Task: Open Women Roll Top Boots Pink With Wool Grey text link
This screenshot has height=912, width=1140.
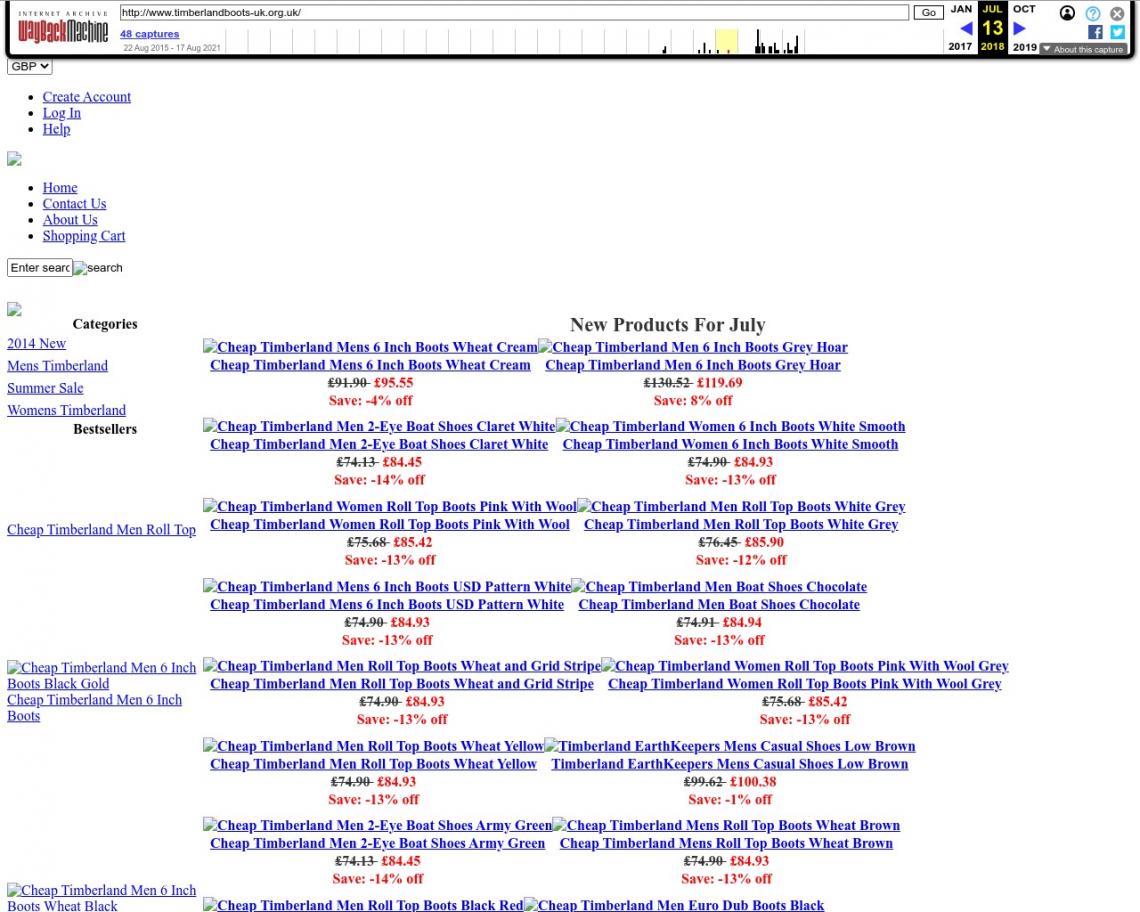Action: coord(804,684)
